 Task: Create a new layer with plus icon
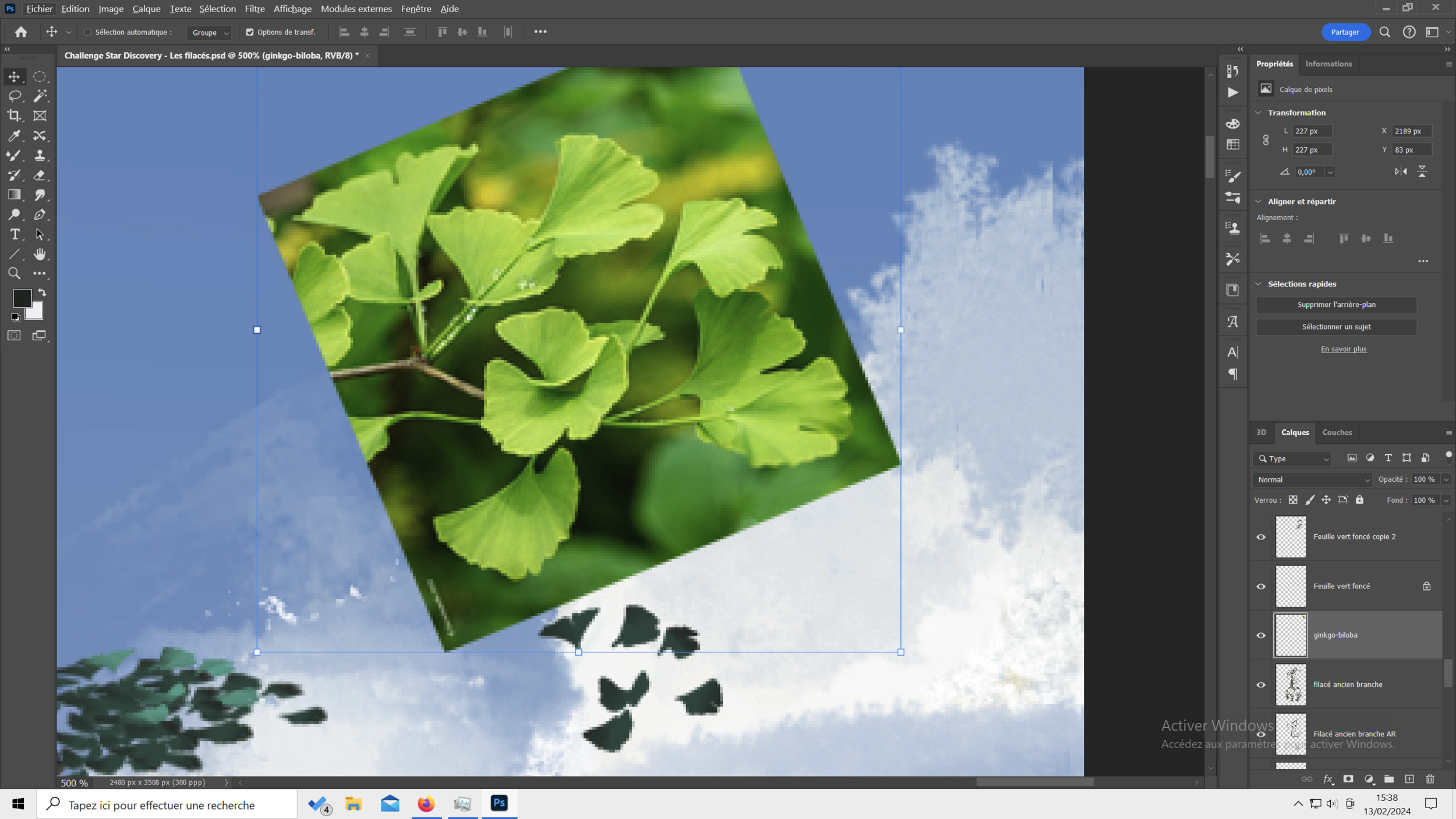click(x=1409, y=779)
